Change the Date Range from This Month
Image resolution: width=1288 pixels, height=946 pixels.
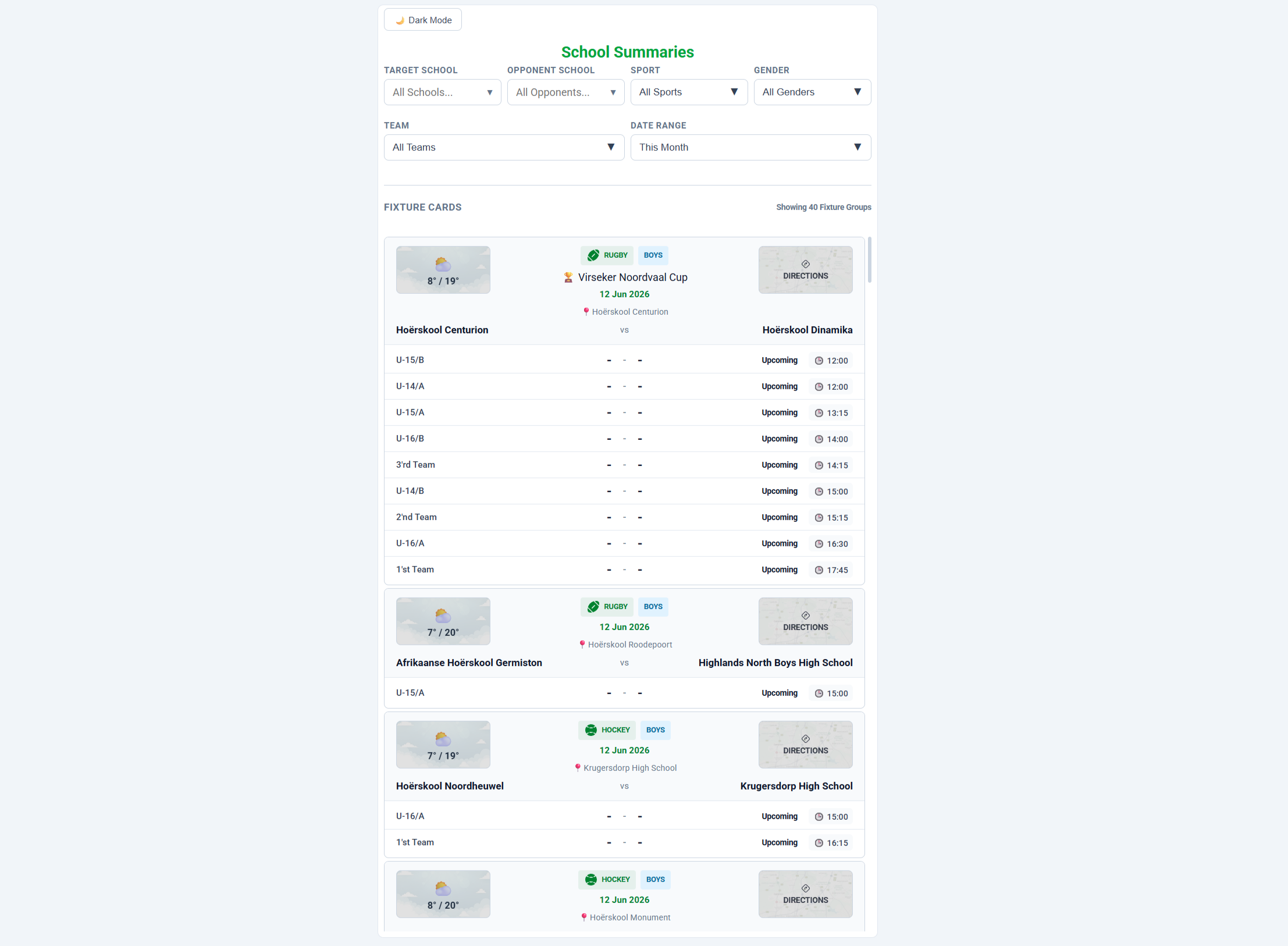750,147
